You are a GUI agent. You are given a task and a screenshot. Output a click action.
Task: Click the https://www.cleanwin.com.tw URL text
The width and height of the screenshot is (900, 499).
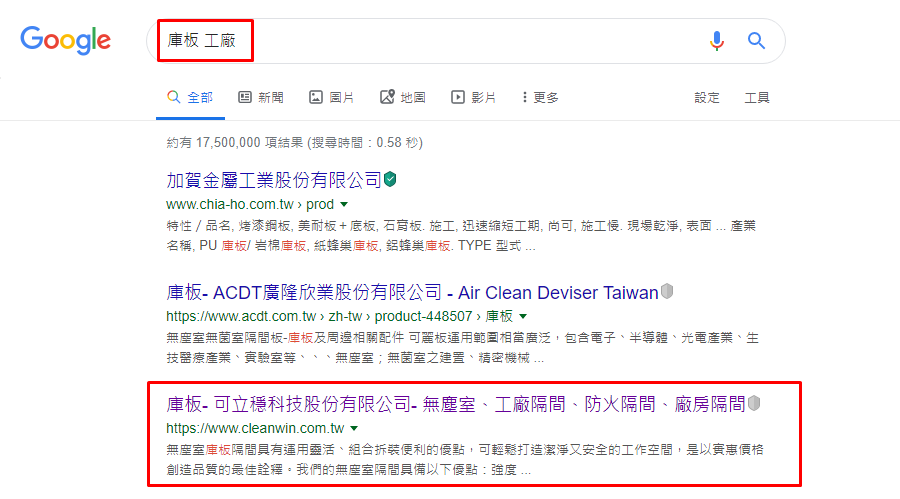coord(255,428)
